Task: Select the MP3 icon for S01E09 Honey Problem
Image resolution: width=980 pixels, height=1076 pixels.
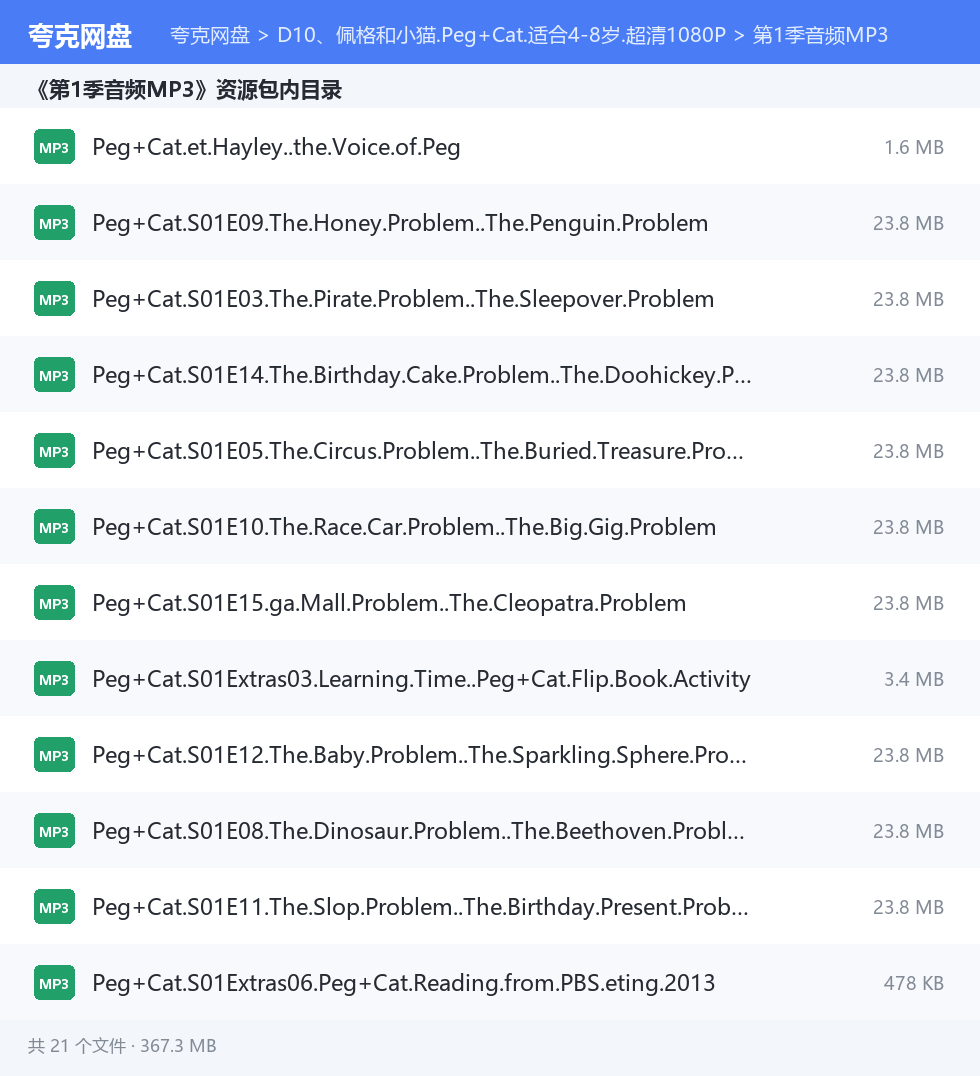Action: (54, 223)
